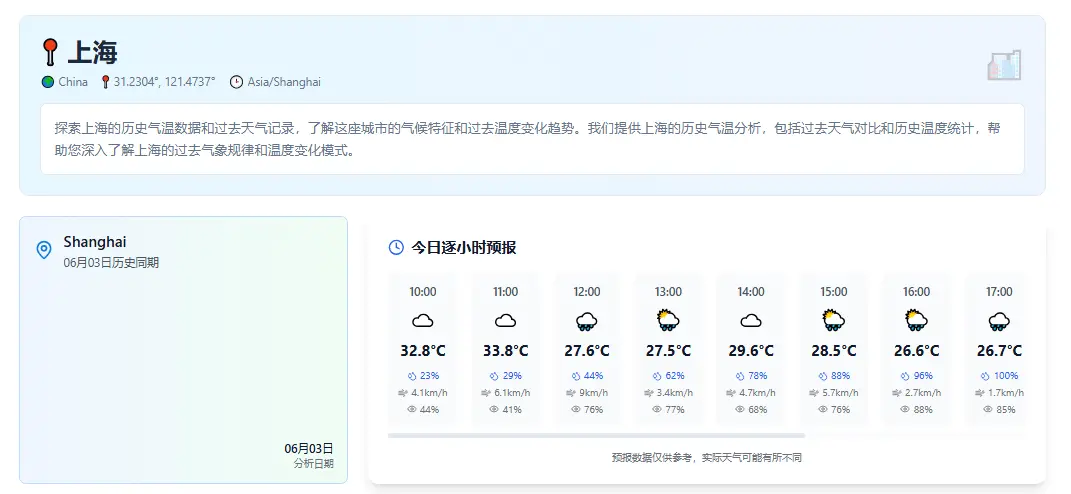Image resolution: width=1071 pixels, height=494 pixels.
Task: Click the 27.6°C temperature value
Action: 587,351
